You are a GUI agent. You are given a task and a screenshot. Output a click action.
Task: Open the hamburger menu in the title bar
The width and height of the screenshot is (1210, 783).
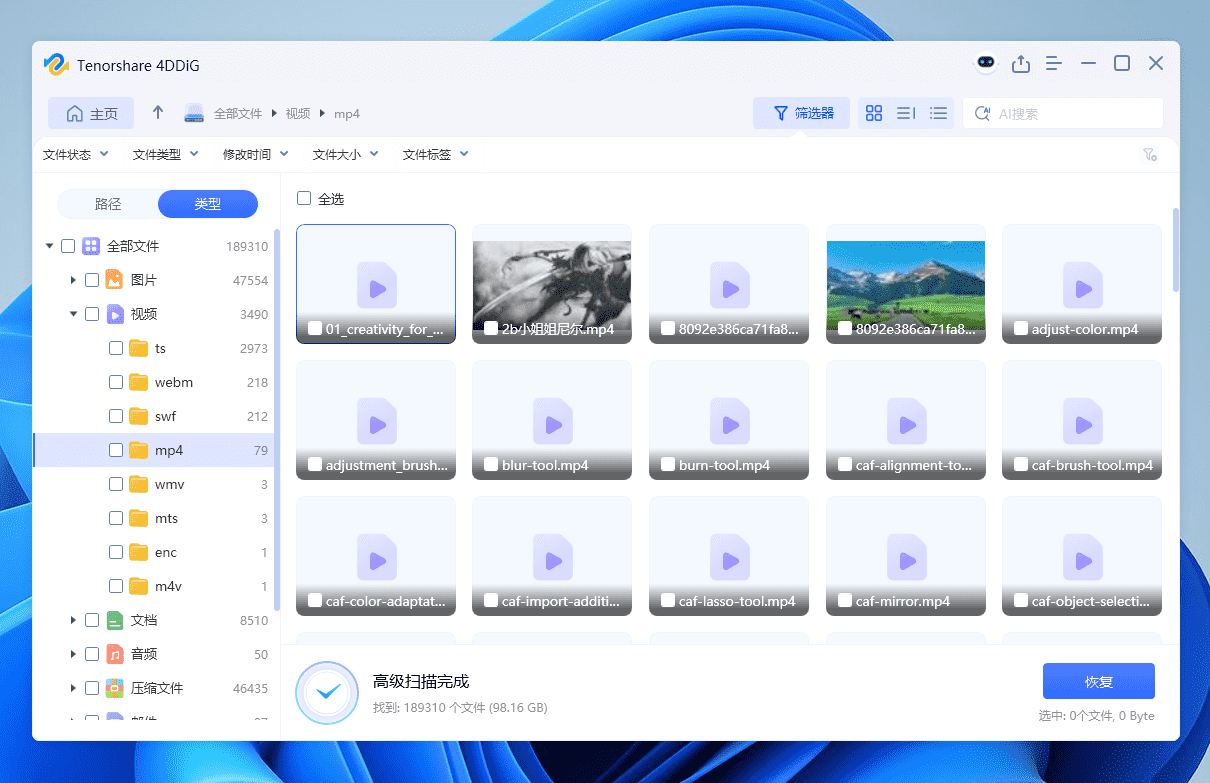tap(1053, 63)
